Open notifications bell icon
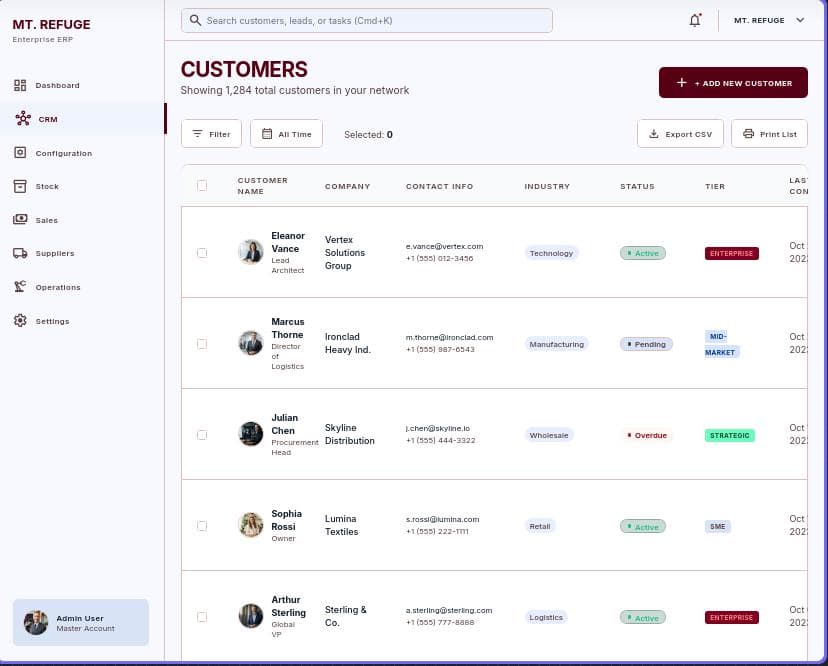Viewport: 828px width, 666px height. point(695,21)
